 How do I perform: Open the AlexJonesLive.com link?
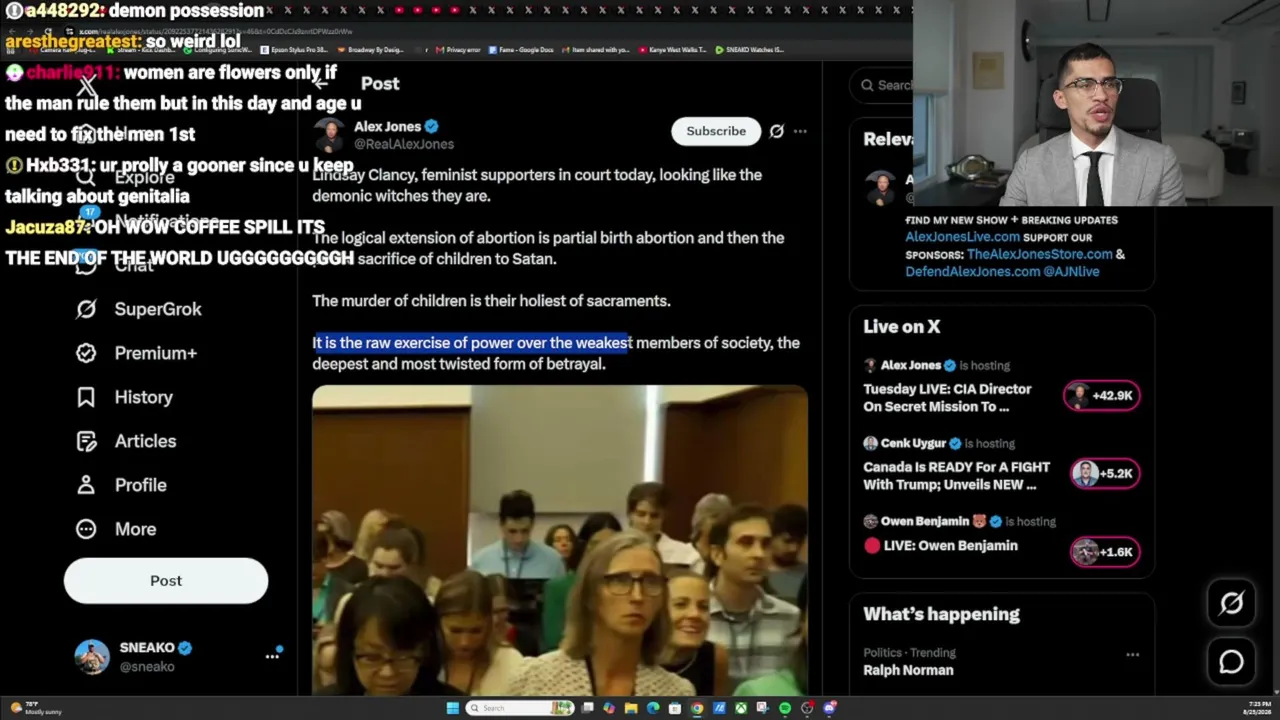point(963,237)
